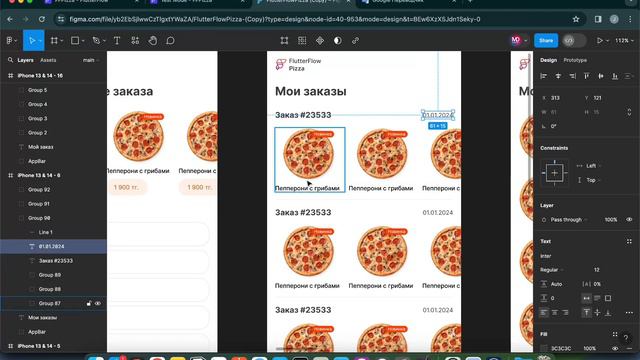Reload the browser page
The width and height of the screenshot is (640, 360).
coord(42,19)
